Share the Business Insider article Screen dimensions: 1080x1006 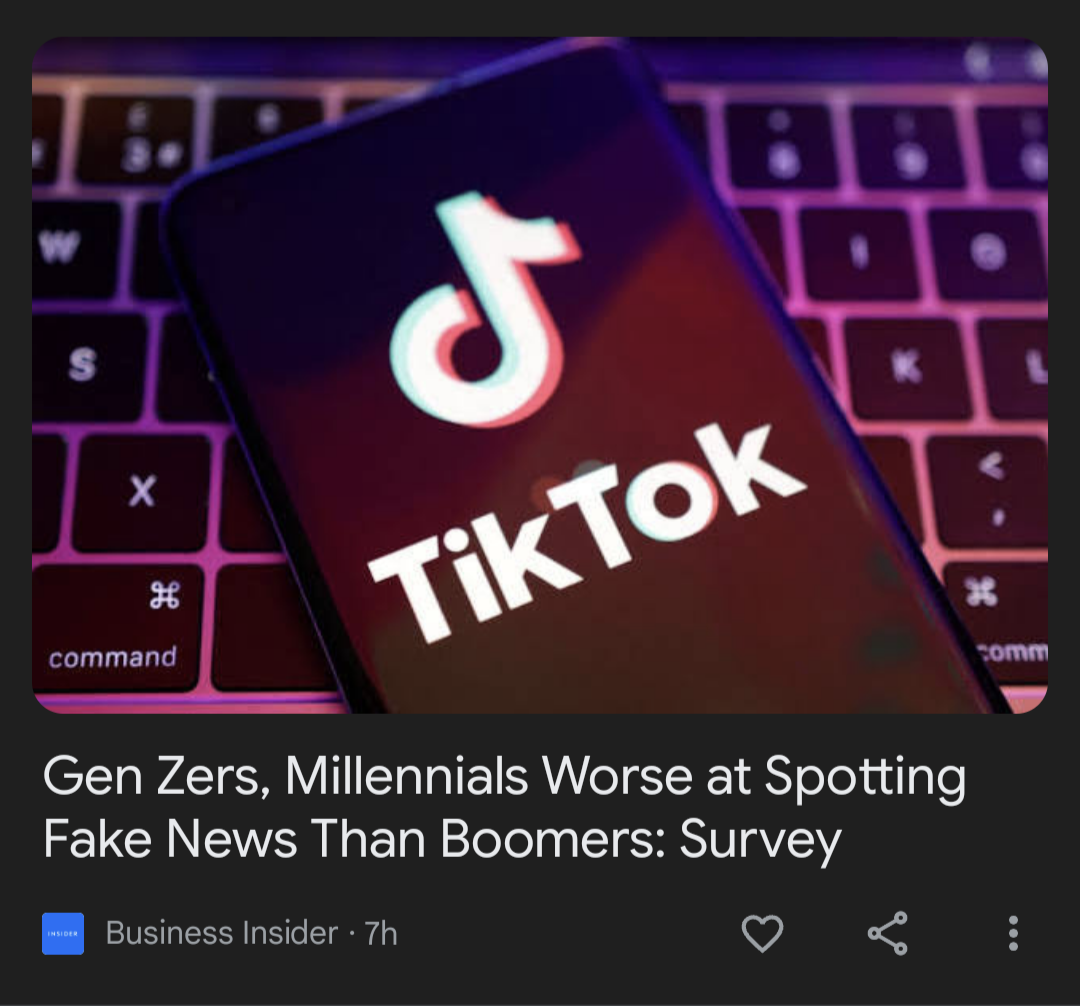click(x=887, y=934)
